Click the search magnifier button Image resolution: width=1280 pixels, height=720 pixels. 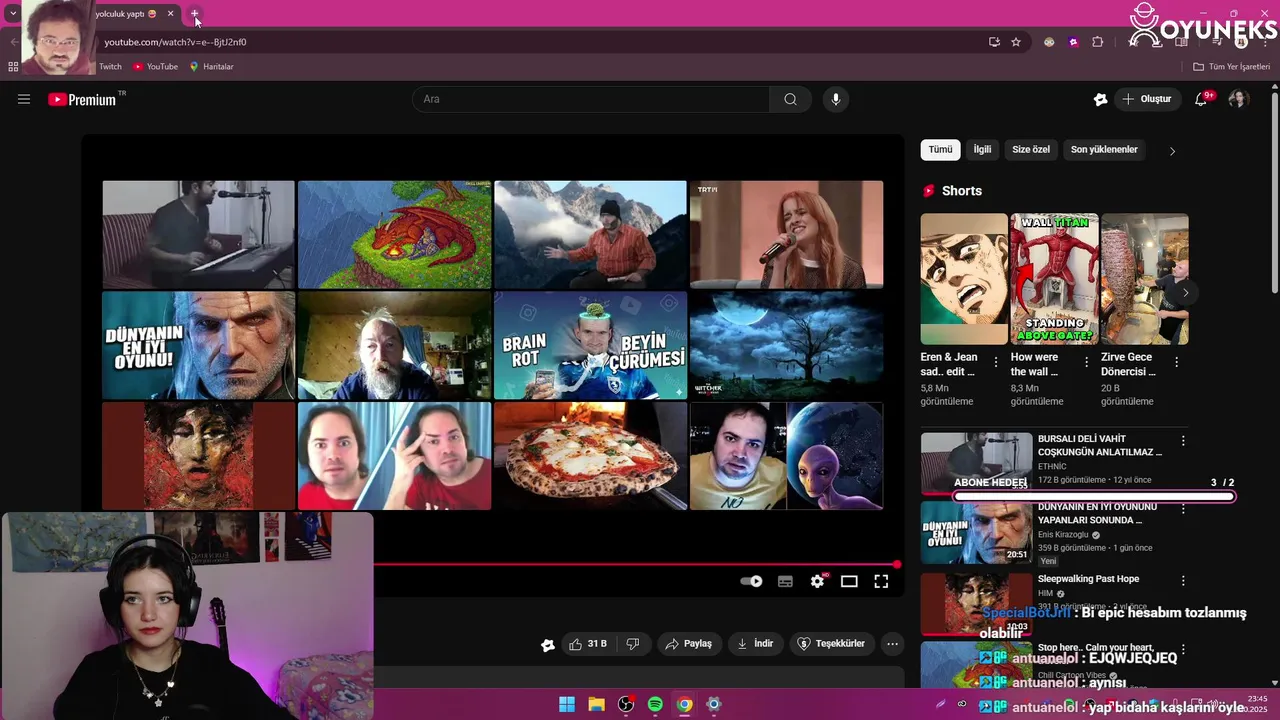coord(790,99)
